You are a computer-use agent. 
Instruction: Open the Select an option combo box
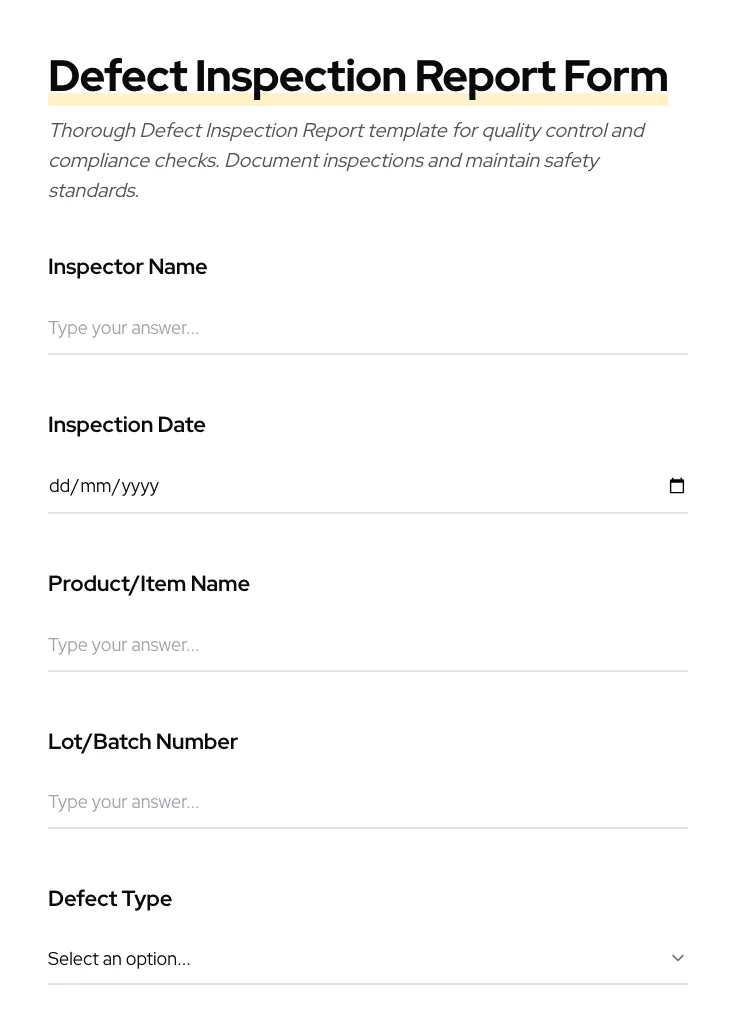368,958
